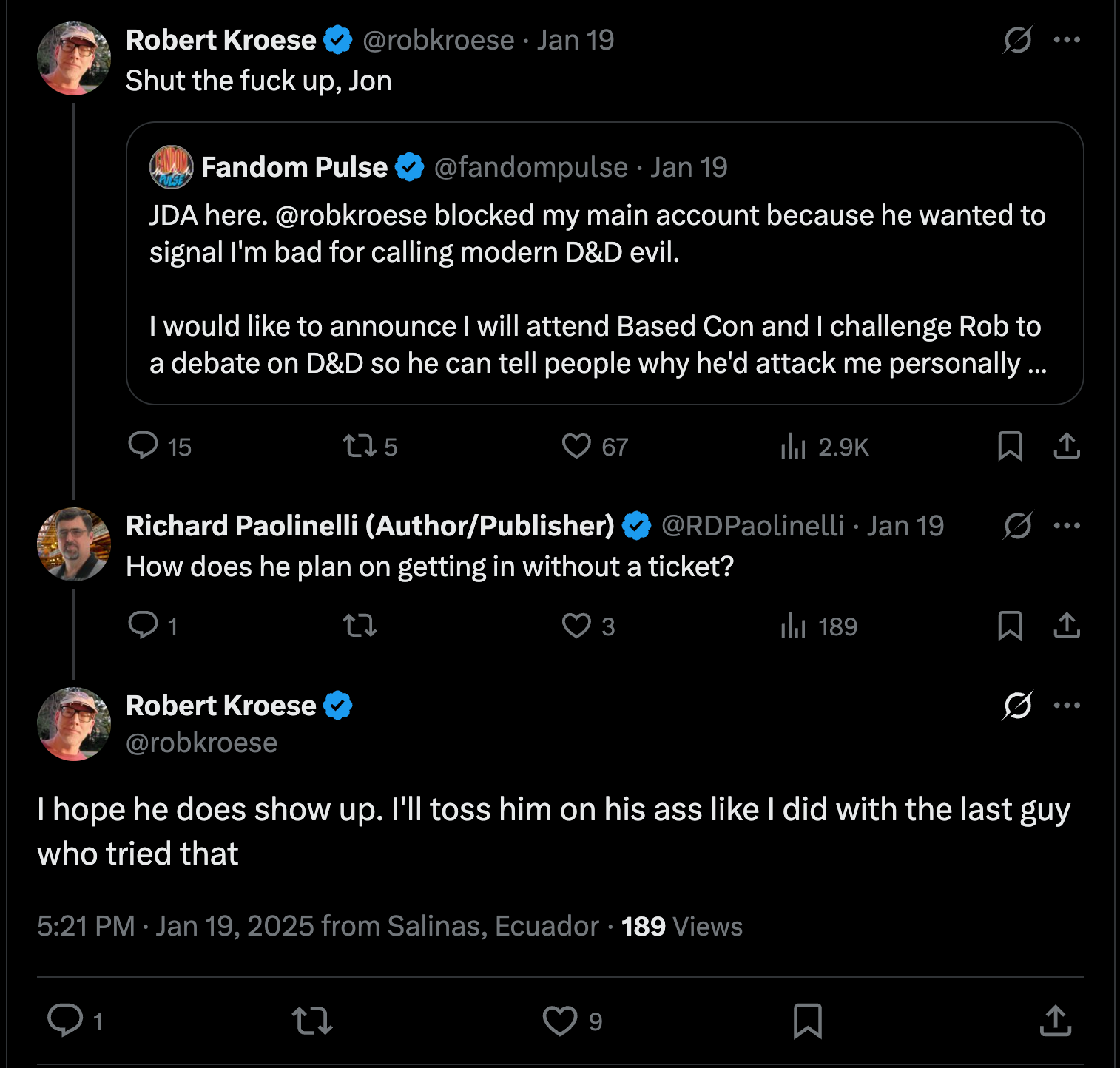Open the @robkroese mention in the quoted post
1120x1068 pixels.
[351, 215]
